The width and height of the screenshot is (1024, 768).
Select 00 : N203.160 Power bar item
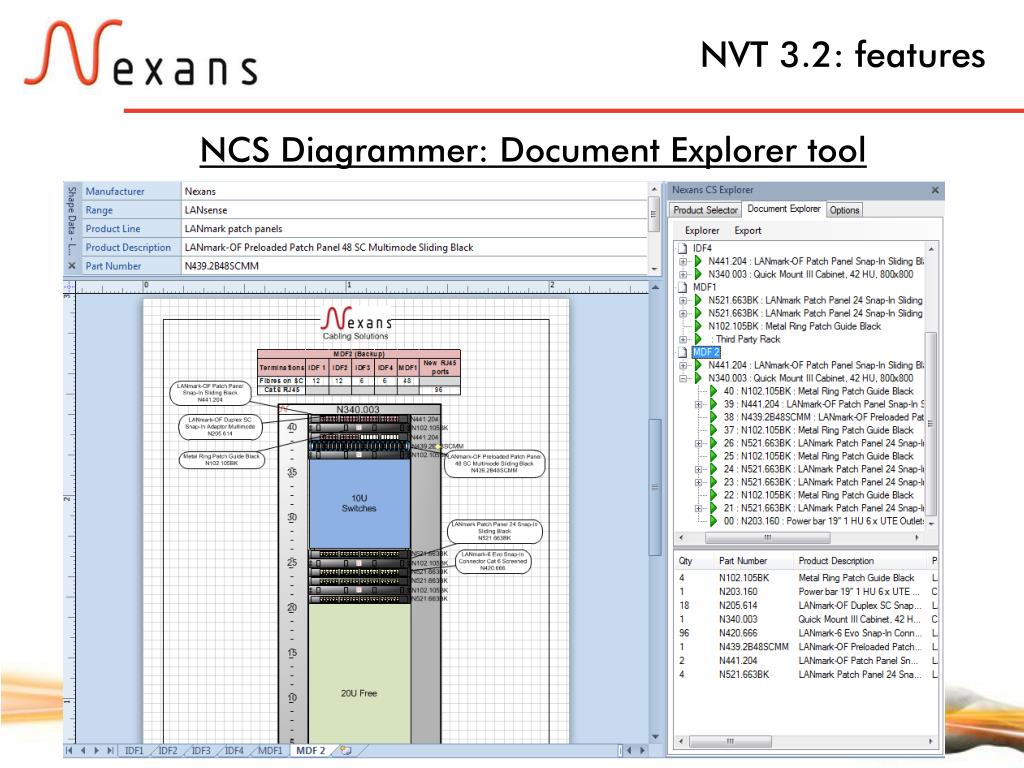click(824, 521)
